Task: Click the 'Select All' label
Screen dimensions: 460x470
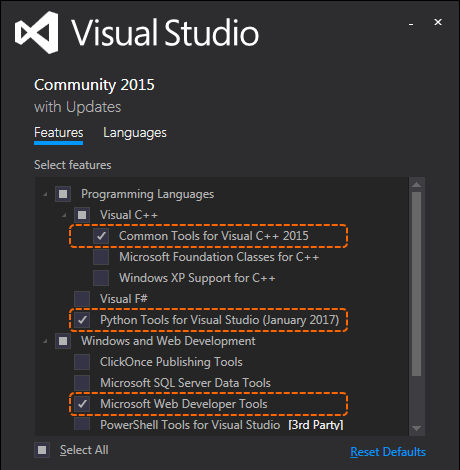Action: [84, 450]
